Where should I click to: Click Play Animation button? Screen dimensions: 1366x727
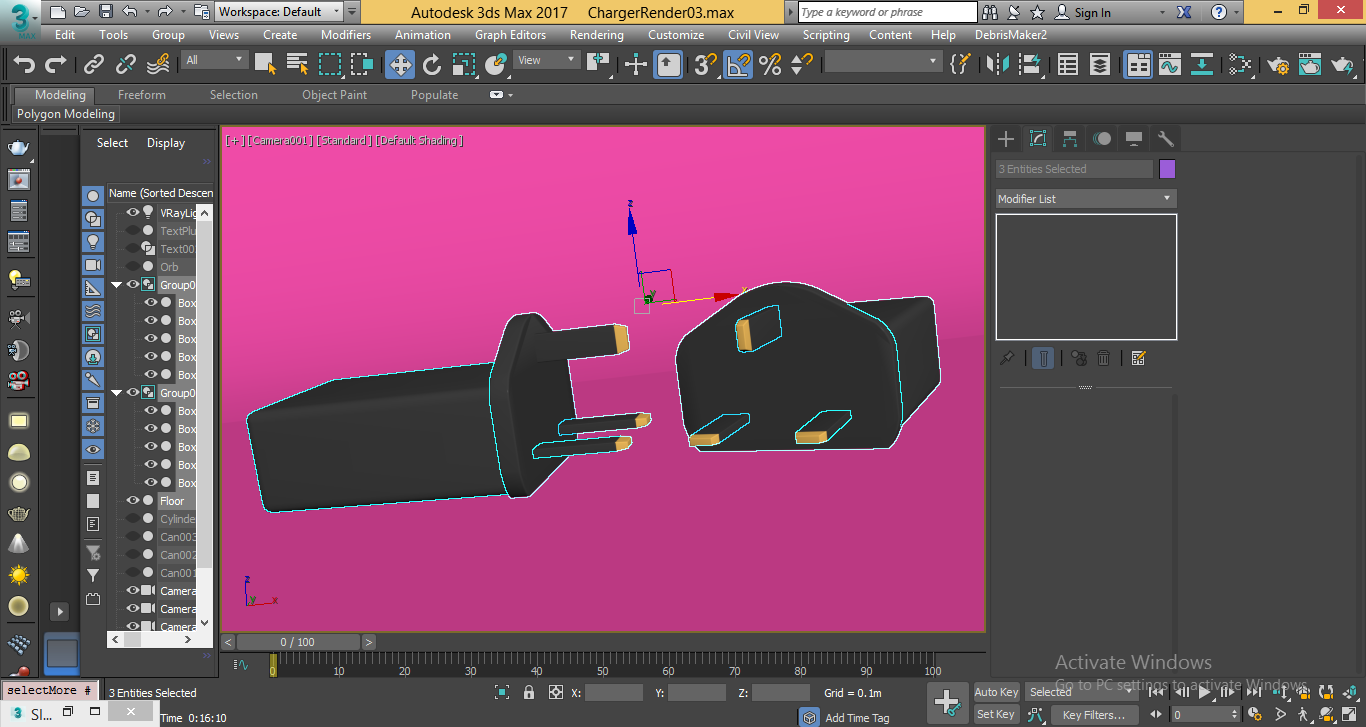1206,692
